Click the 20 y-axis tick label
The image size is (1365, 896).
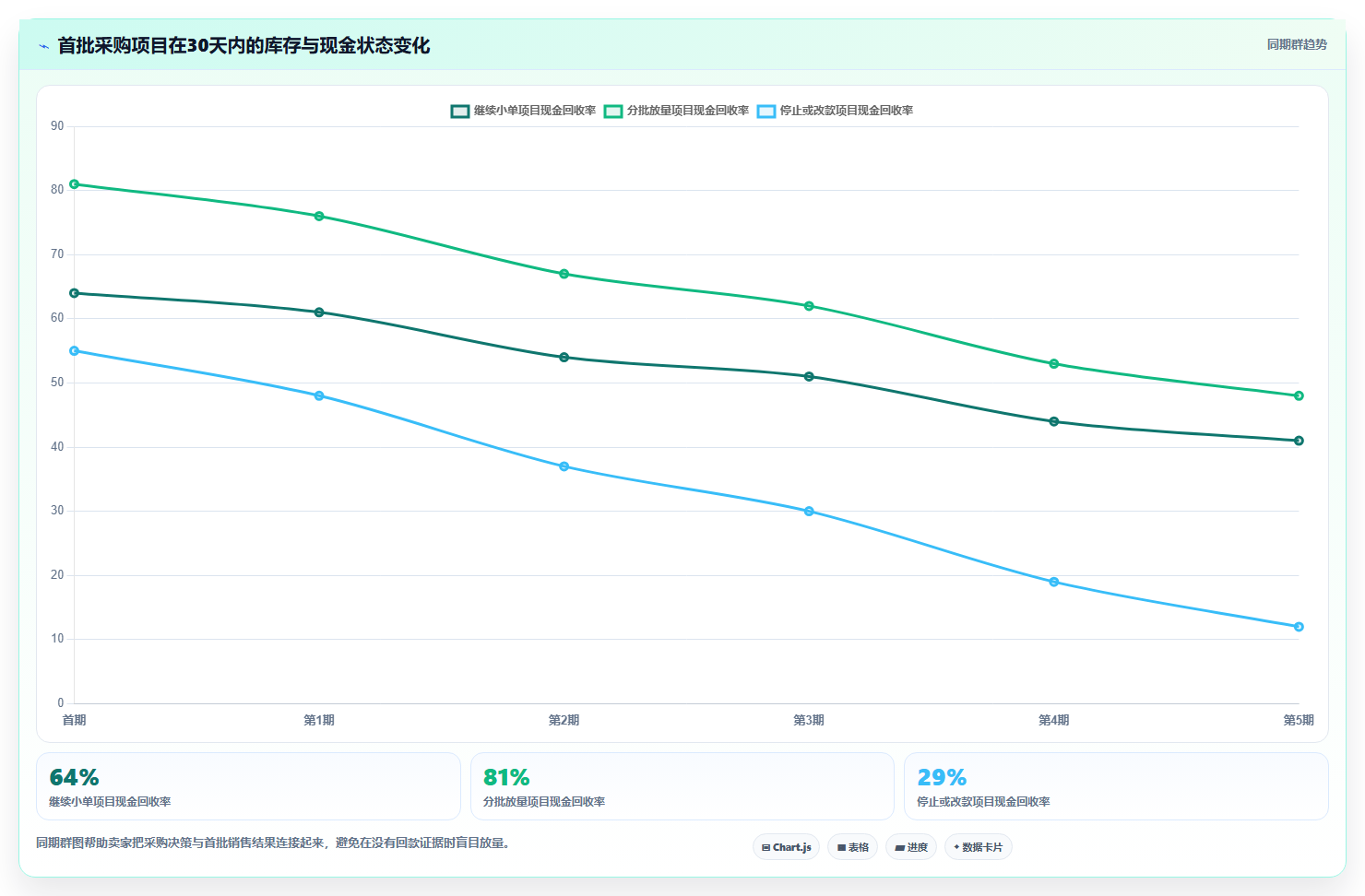57,575
